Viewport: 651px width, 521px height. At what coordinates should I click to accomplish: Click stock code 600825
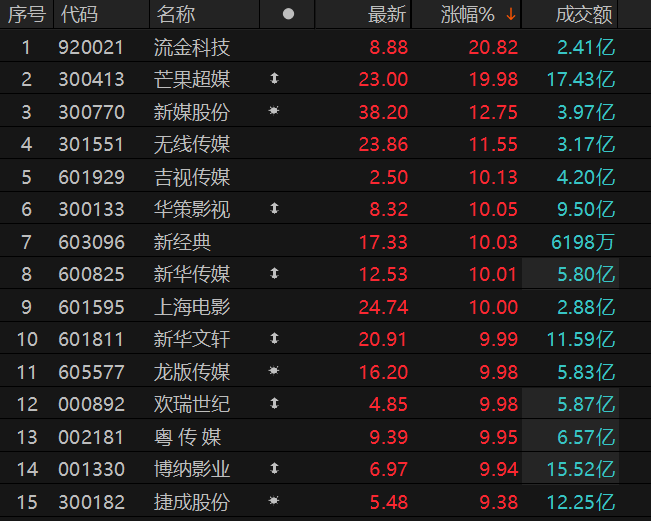(91, 274)
